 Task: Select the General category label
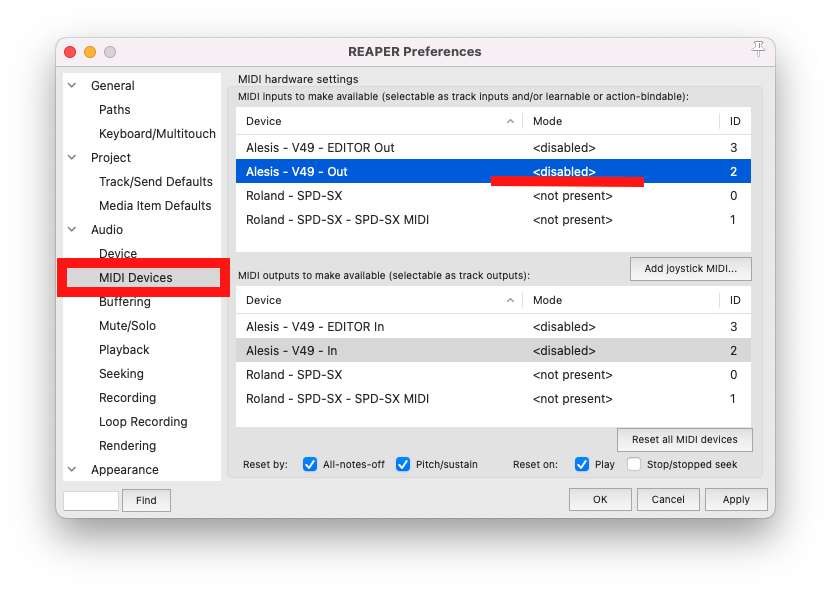tap(112, 85)
